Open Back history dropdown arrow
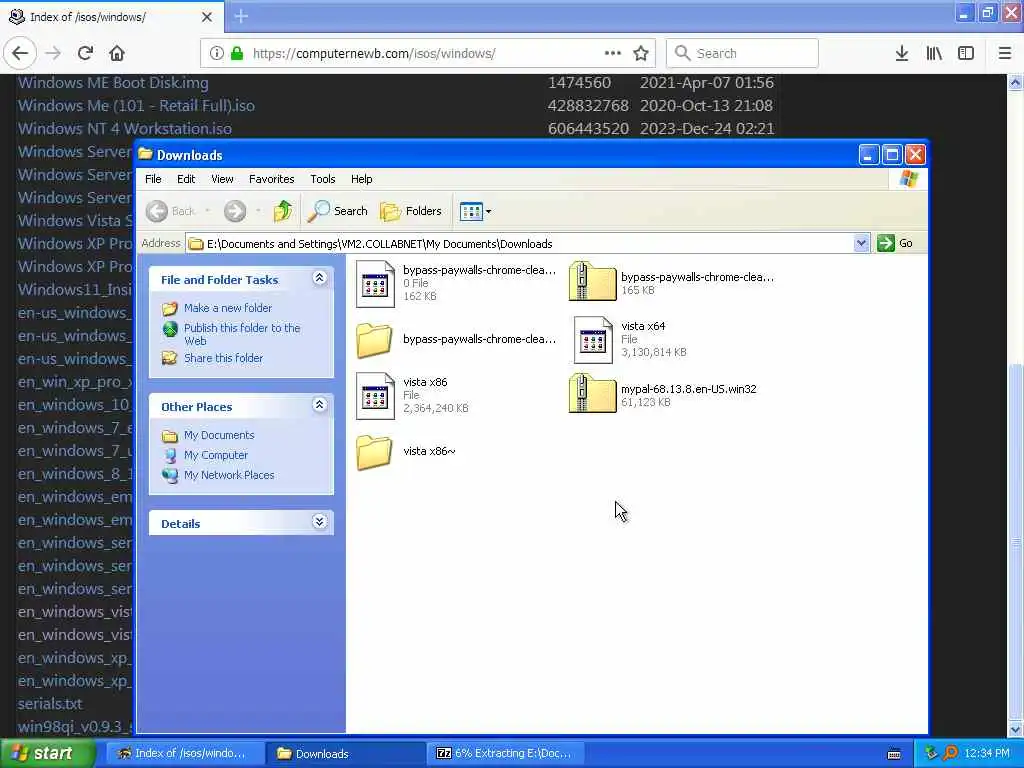Image resolution: width=1024 pixels, height=768 pixels. click(x=208, y=211)
